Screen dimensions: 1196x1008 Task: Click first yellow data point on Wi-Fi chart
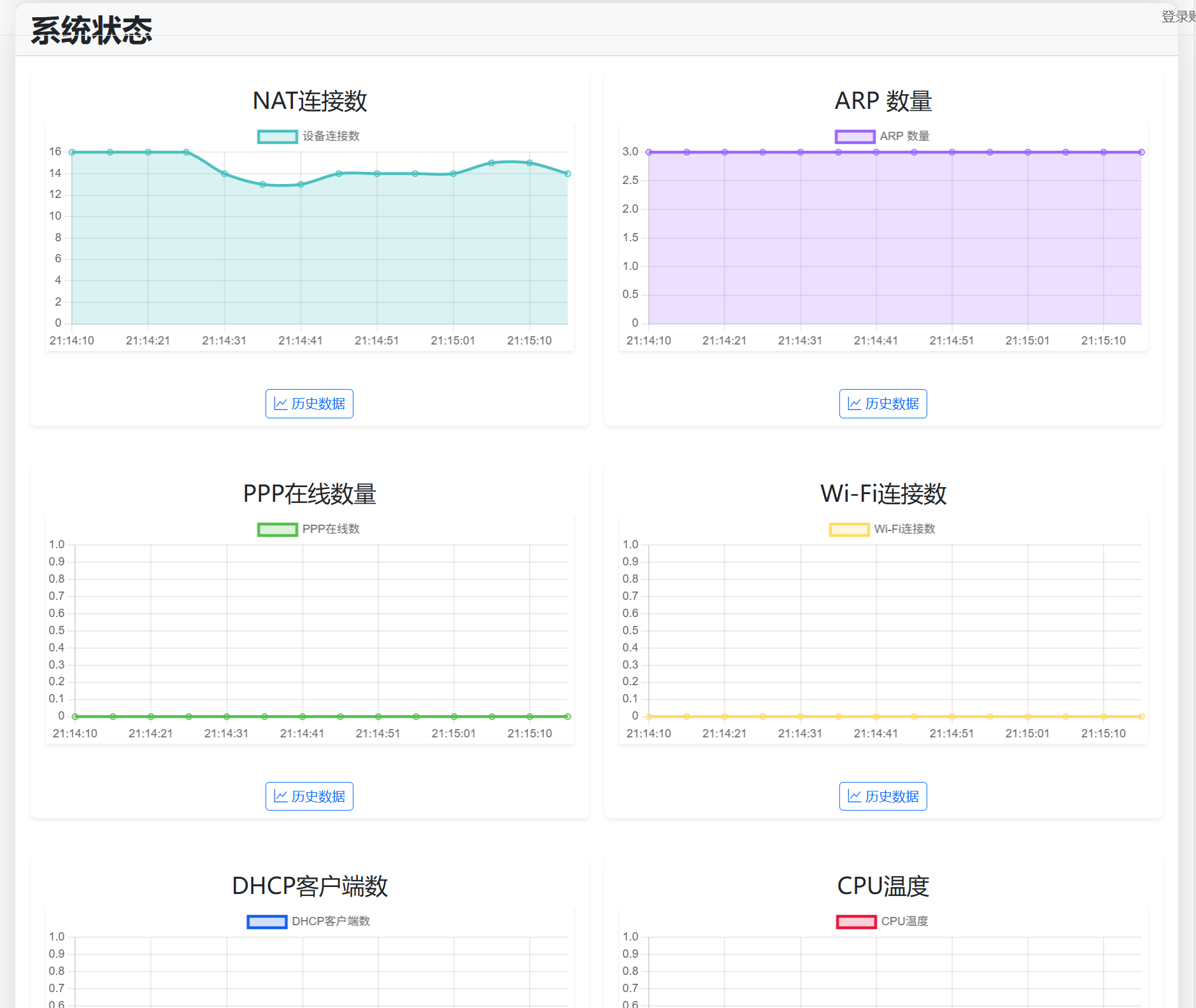[x=649, y=716]
